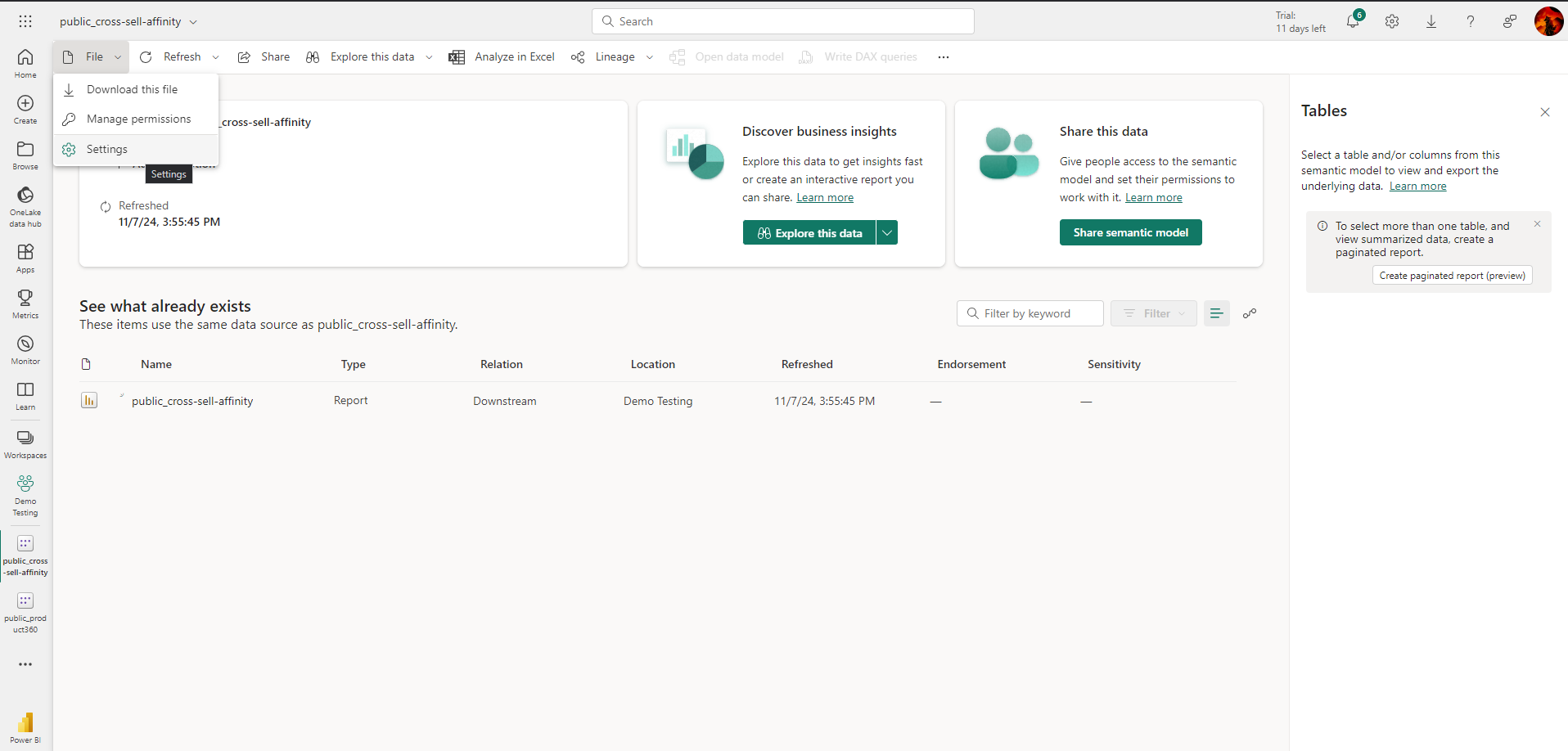Open the app launcher waffle icon
Screen dimensions: 1568x751
coord(25,21)
